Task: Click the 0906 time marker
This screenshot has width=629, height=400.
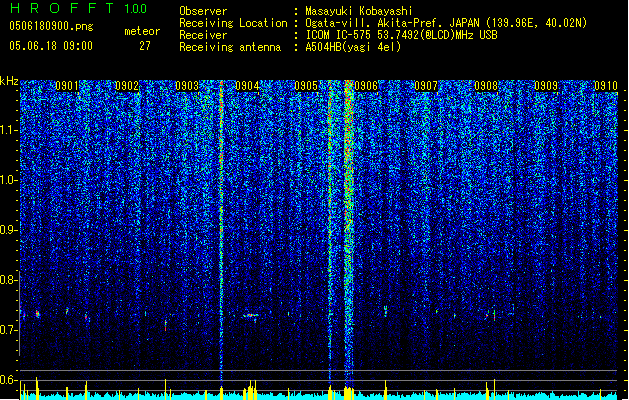Action: pos(366,86)
